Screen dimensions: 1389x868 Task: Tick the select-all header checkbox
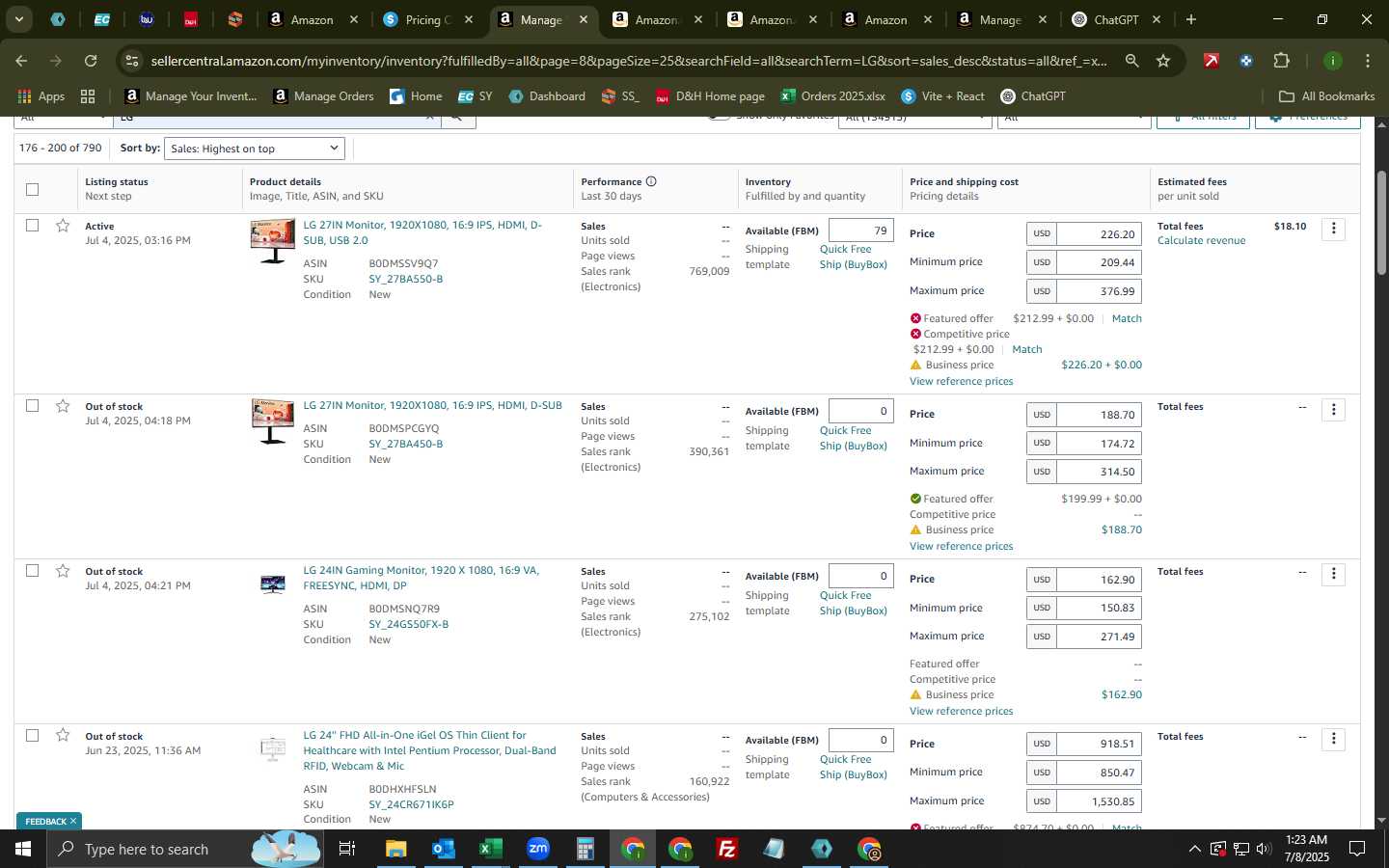(33, 189)
